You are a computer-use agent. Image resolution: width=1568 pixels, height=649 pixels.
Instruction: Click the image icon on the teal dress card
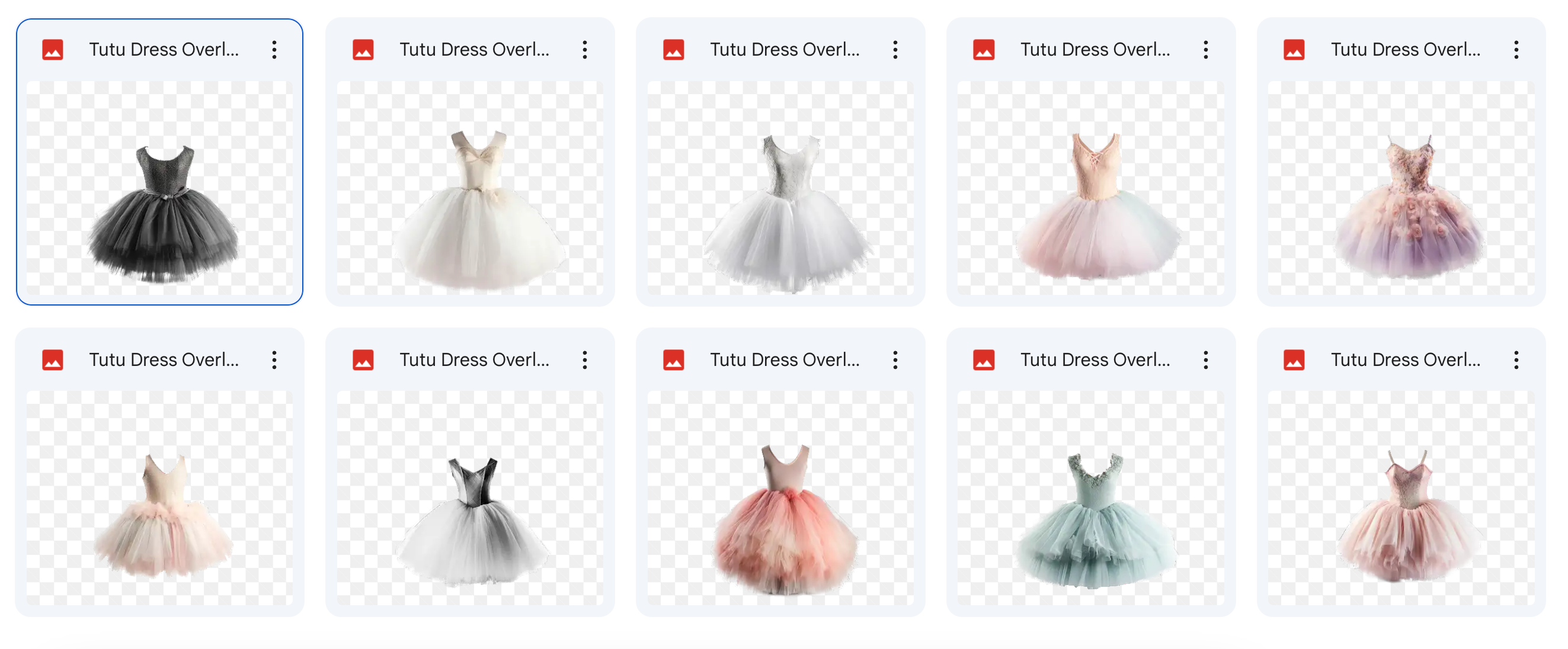(x=985, y=359)
